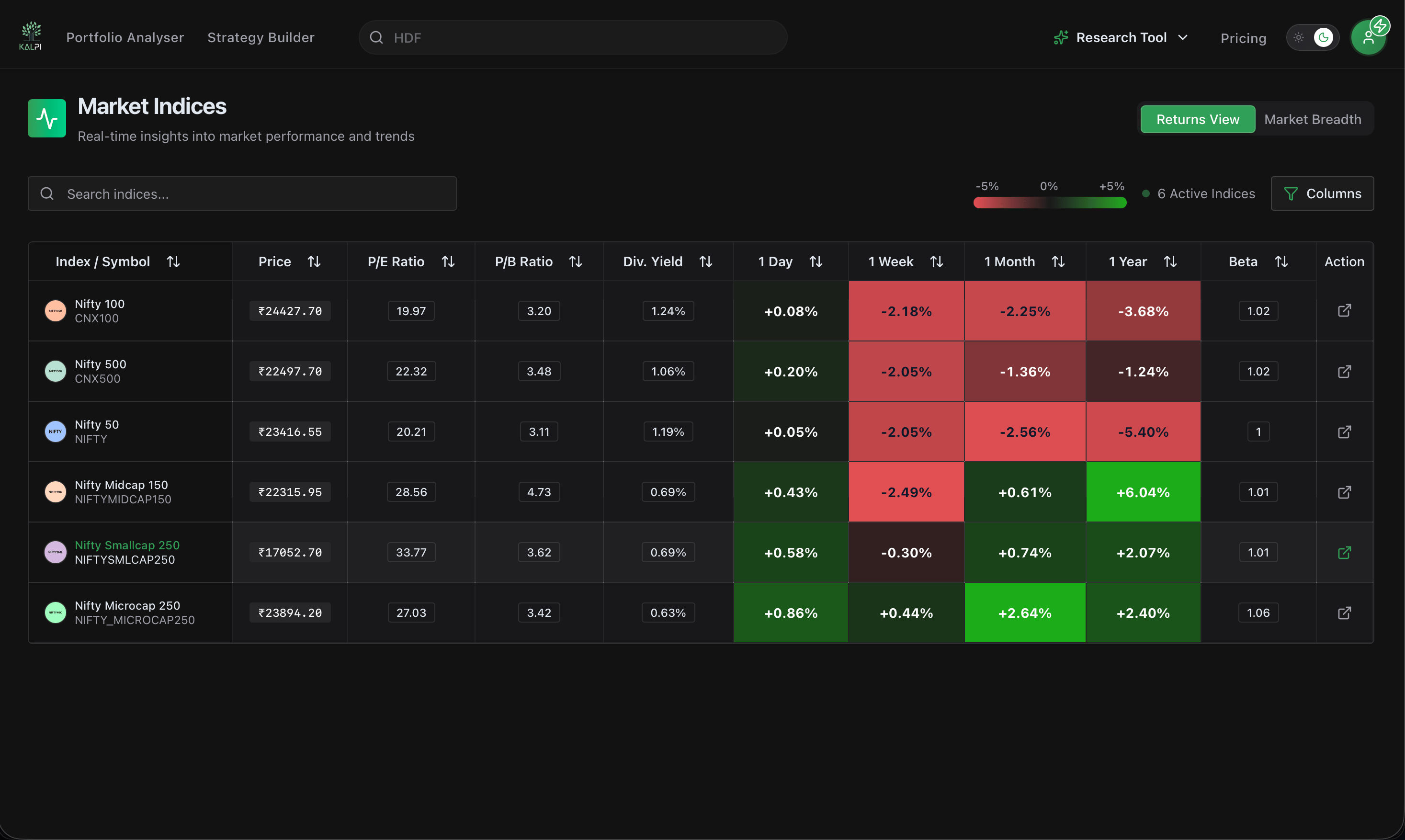Click the Research Tool sparkle icon
This screenshot has width=1405, height=840.
1061,37
